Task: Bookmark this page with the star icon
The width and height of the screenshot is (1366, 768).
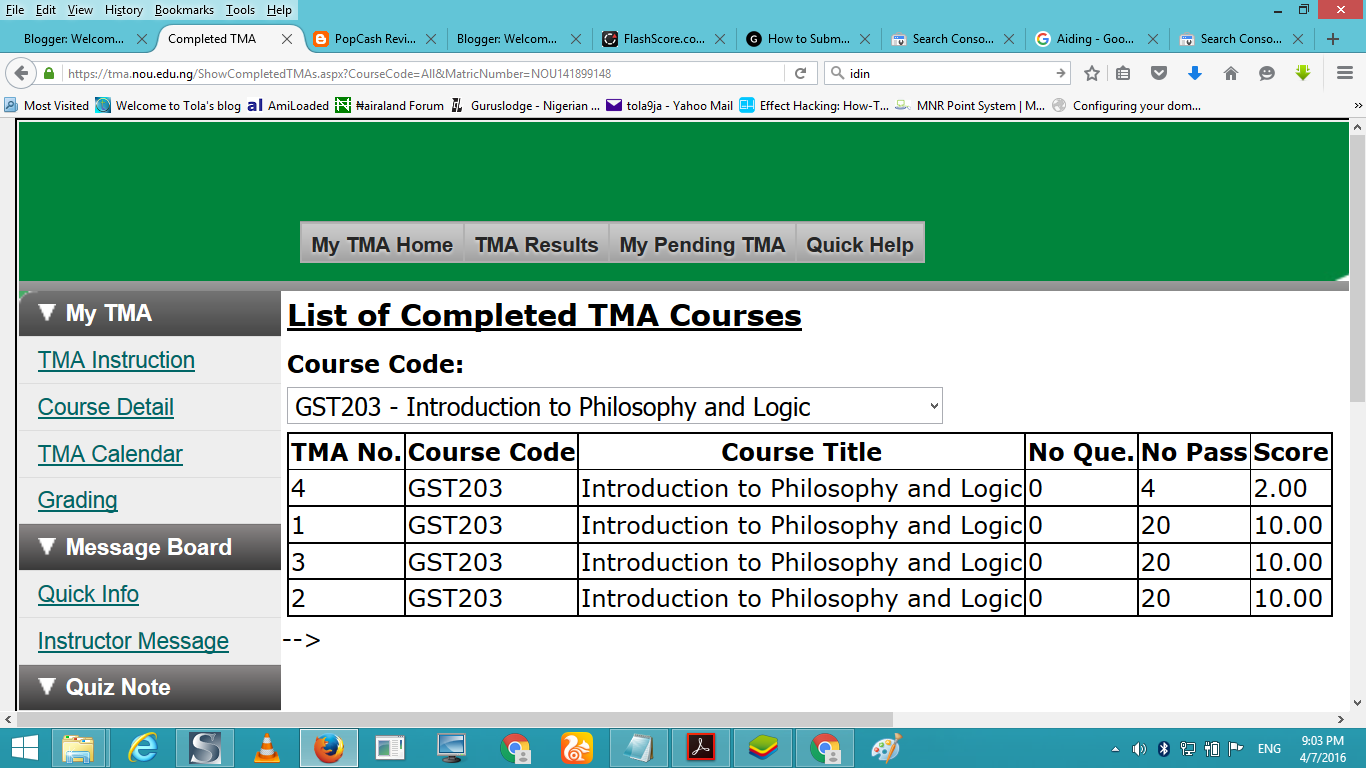Action: pos(1091,73)
